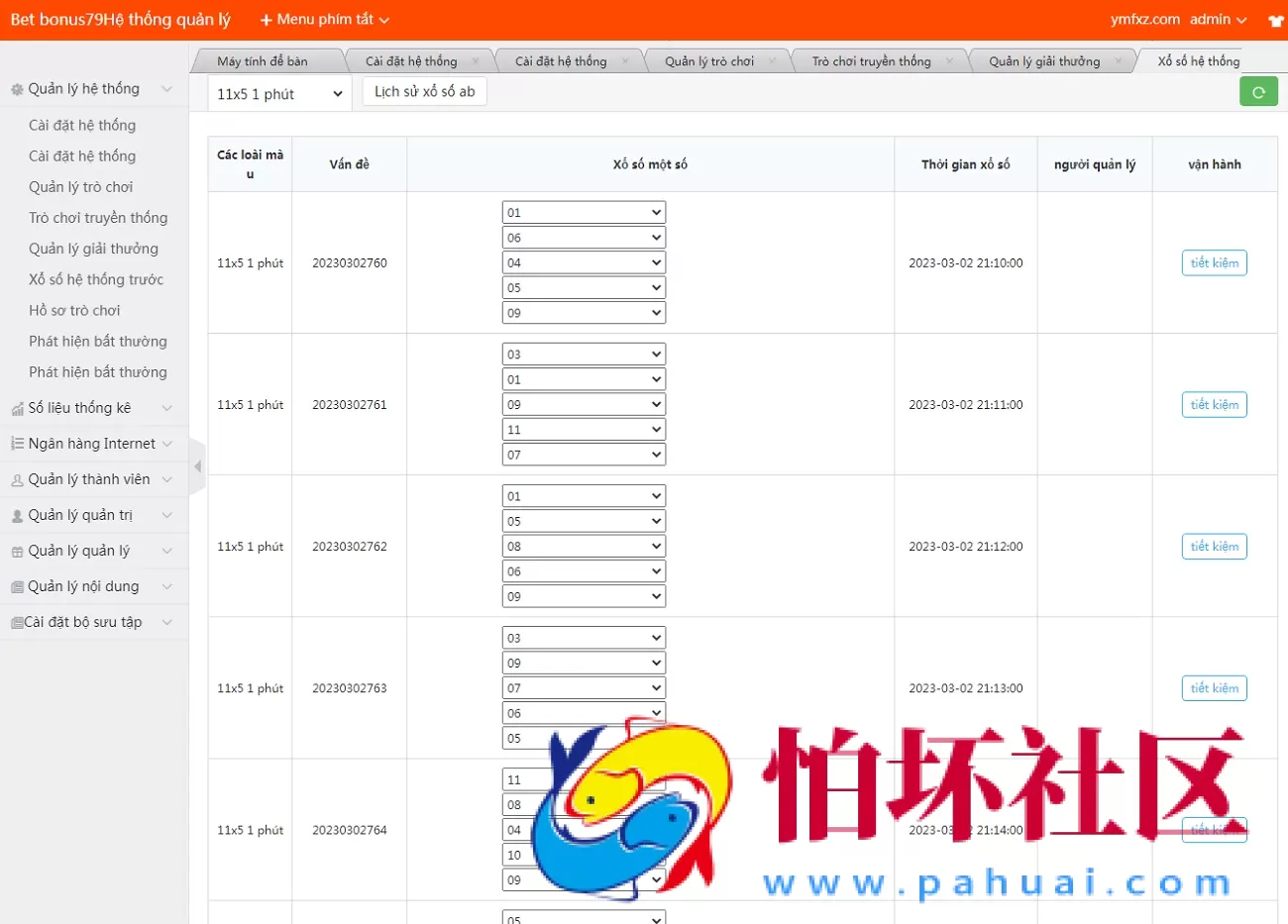Collapse the sidebar using the arrow handle

(195, 465)
